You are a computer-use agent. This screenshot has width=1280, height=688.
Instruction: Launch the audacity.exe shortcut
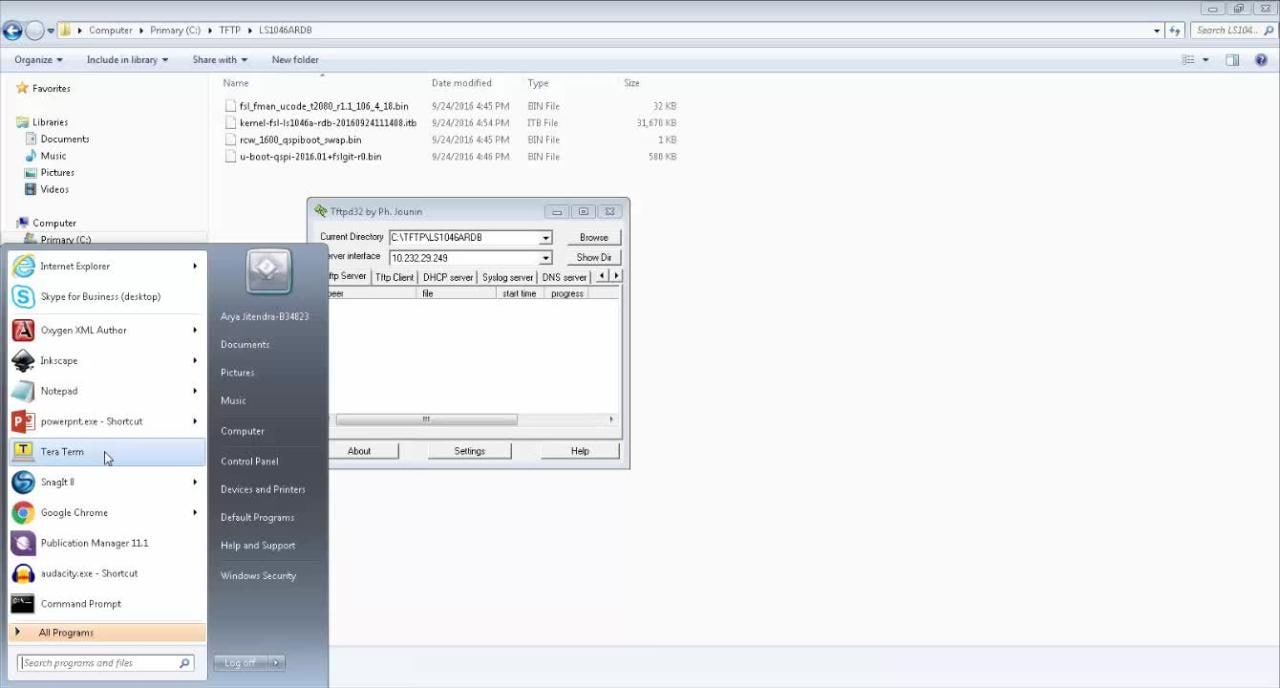[x=89, y=574]
